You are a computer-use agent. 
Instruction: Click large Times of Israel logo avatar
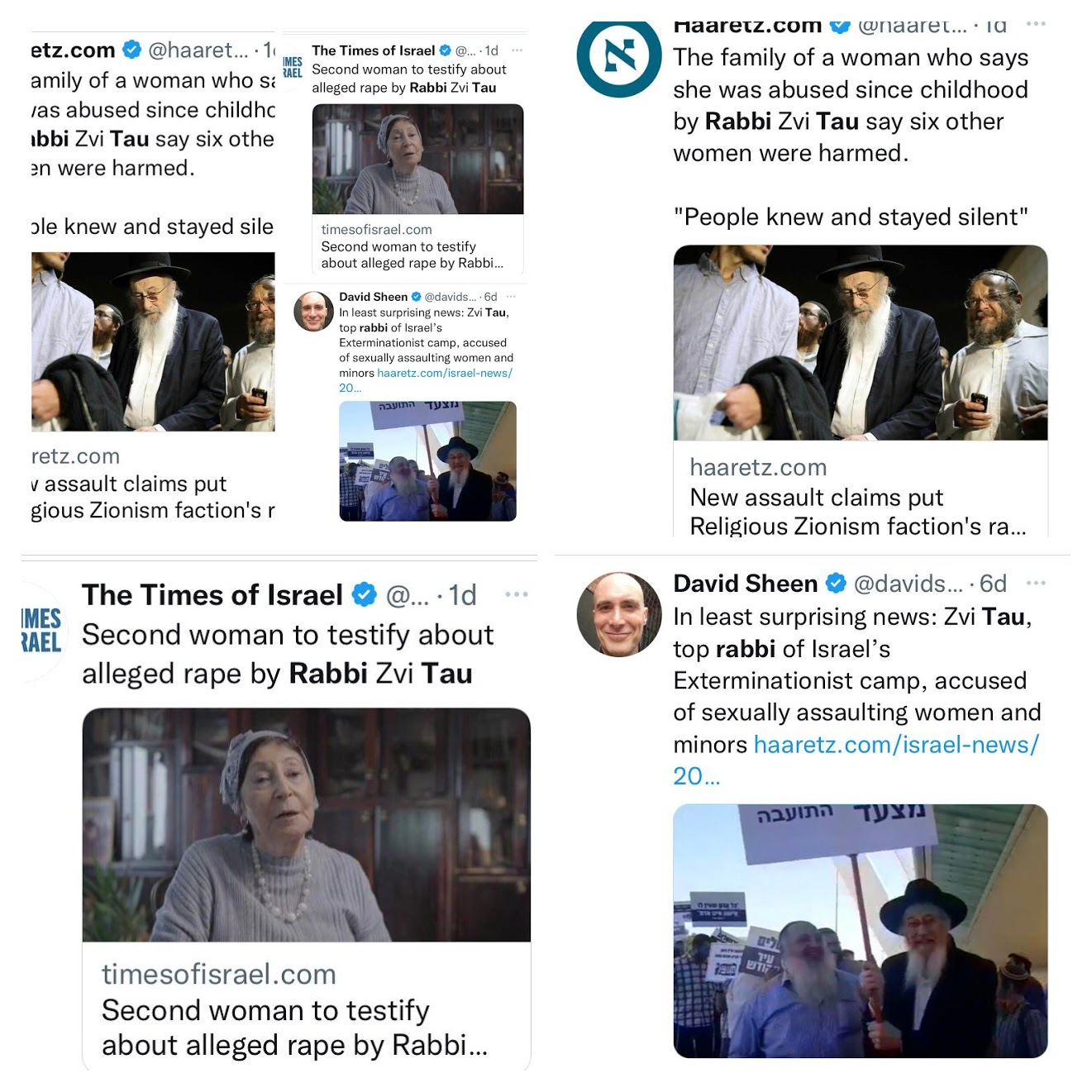point(42,632)
